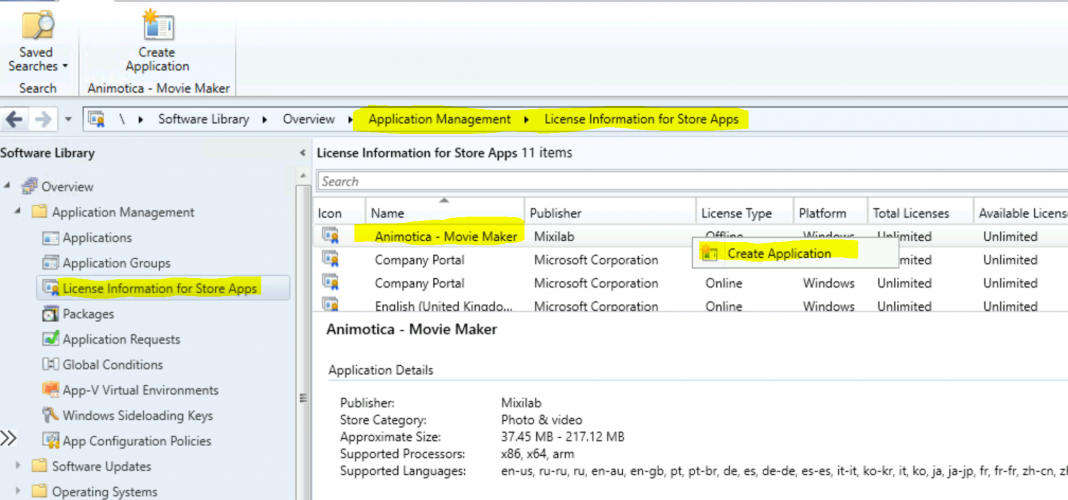
Task: Select Software Library in breadcrumb
Action: 204,119
